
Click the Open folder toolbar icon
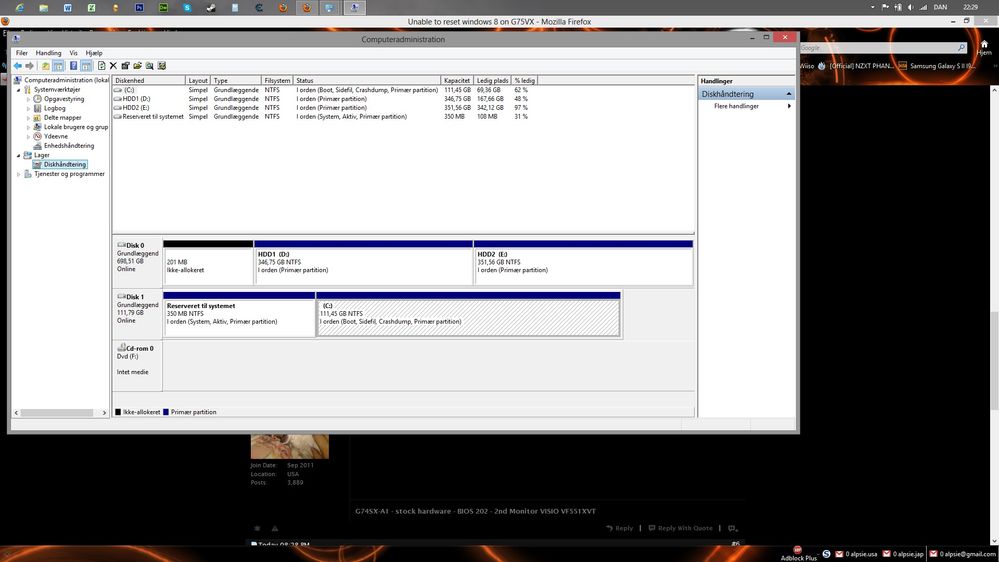pyautogui.click(x=138, y=66)
